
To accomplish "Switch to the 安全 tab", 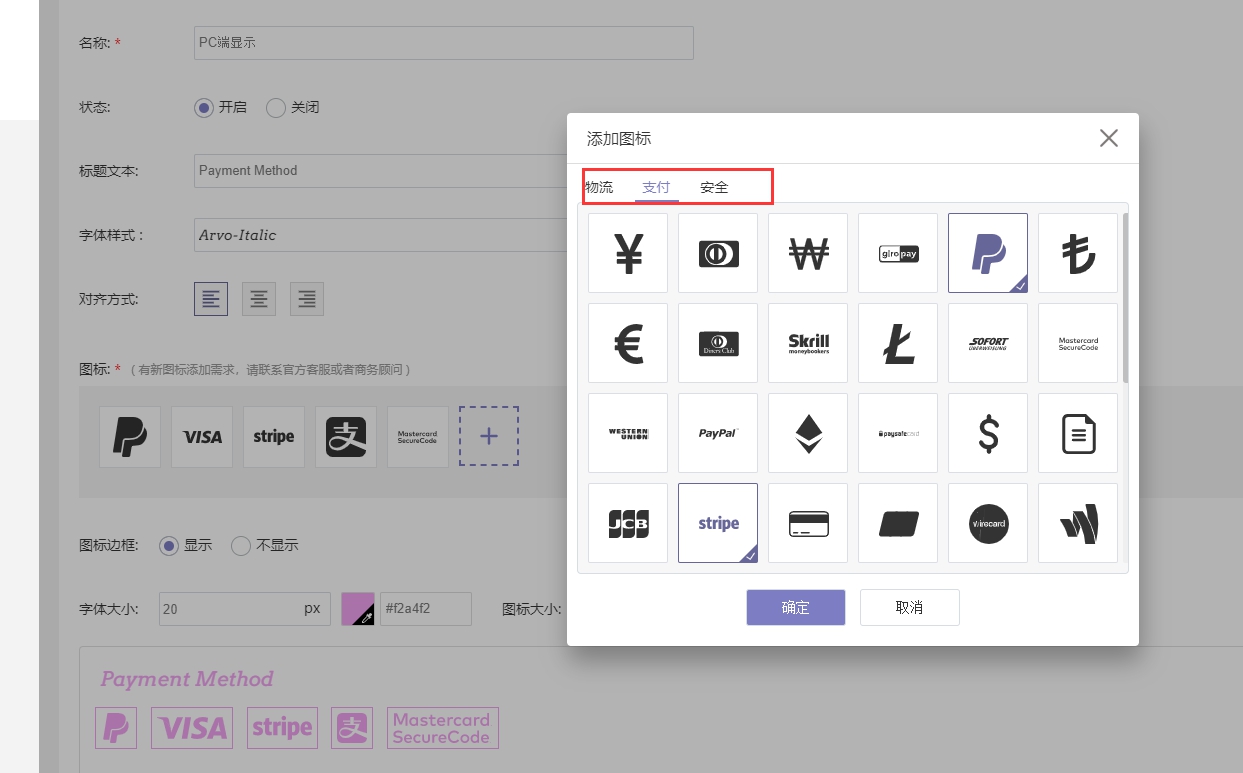I will point(714,188).
